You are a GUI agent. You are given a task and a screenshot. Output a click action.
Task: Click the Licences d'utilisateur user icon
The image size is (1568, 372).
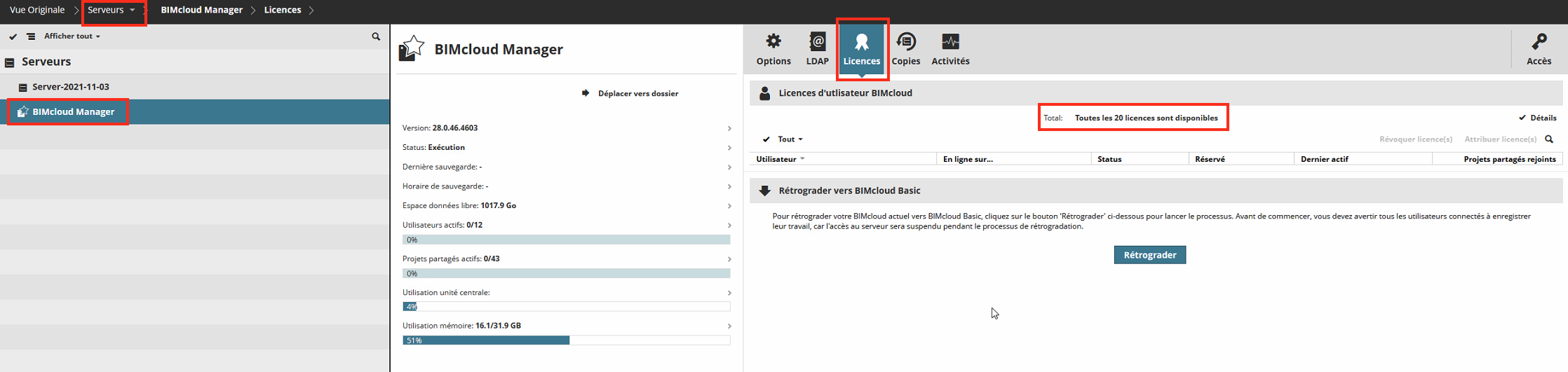765,93
